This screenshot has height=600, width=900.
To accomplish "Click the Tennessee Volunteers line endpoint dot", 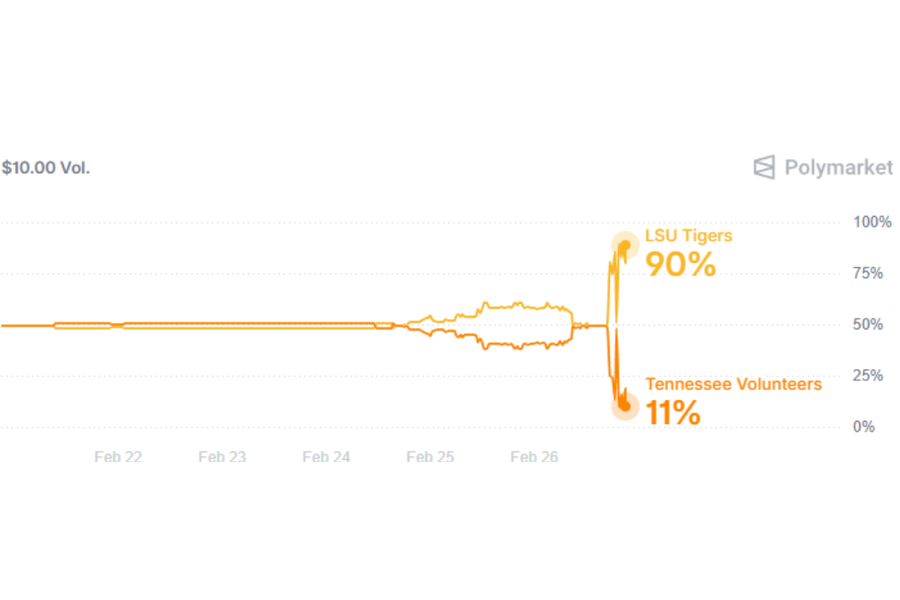I will coord(625,405).
